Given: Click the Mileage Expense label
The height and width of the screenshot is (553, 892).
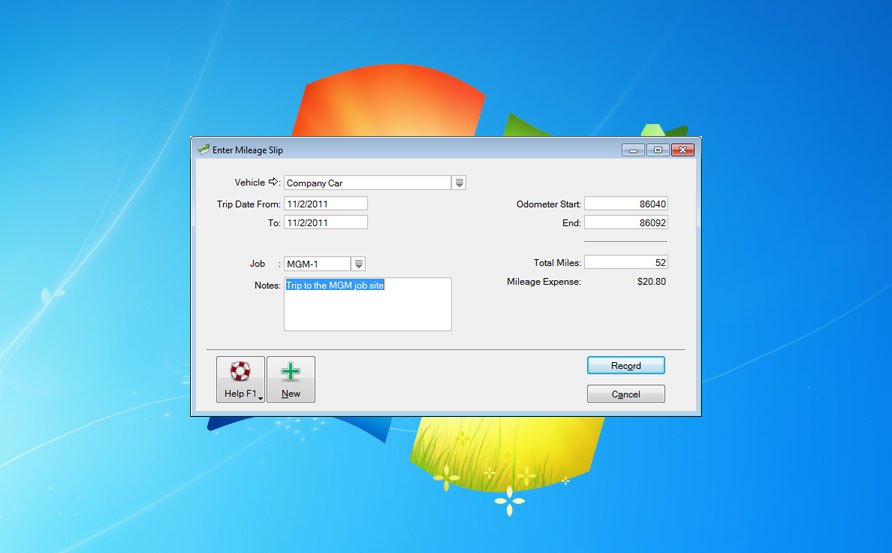Looking at the screenshot, I should [544, 282].
